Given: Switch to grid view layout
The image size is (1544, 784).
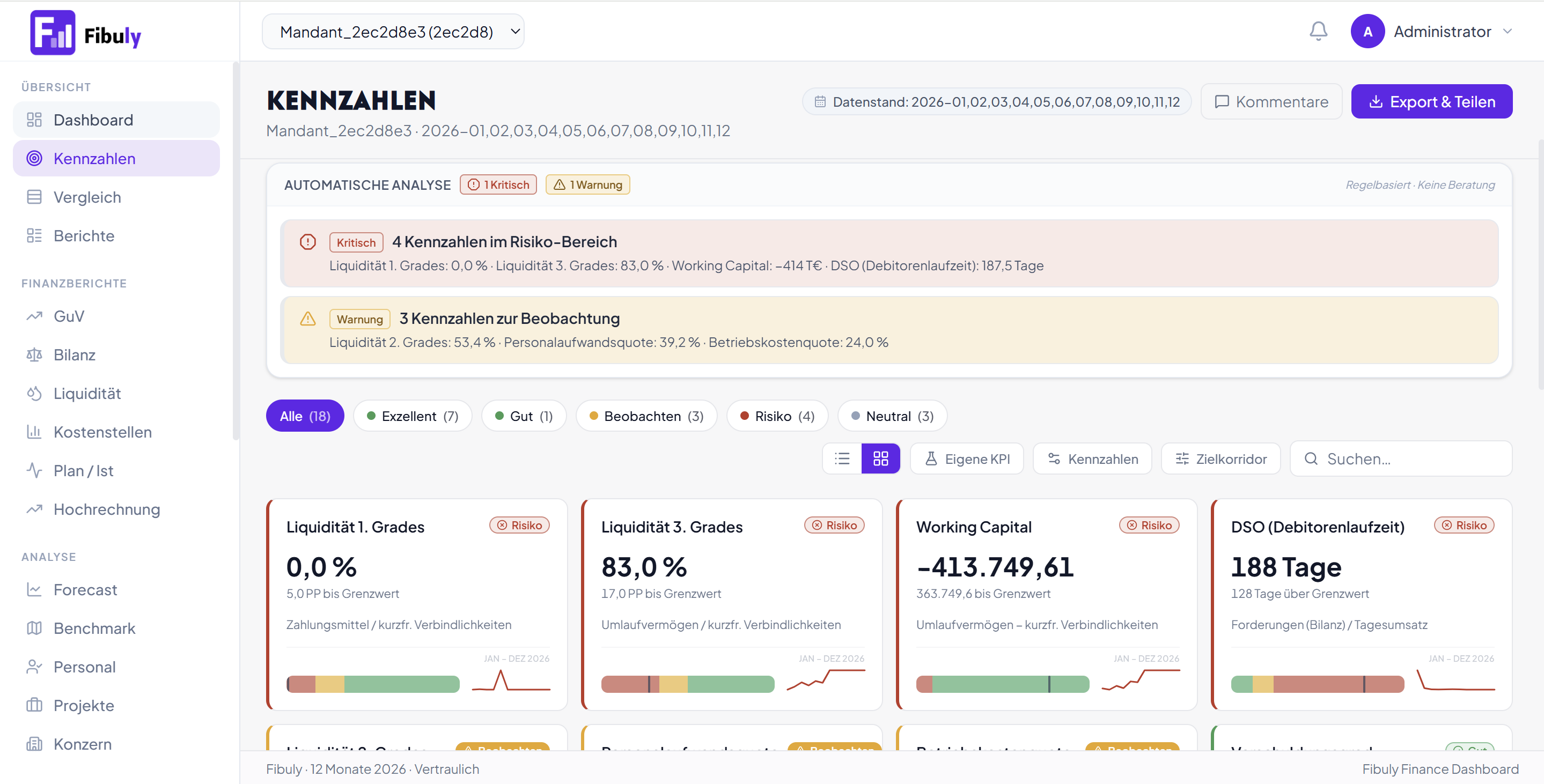Looking at the screenshot, I should 880,459.
